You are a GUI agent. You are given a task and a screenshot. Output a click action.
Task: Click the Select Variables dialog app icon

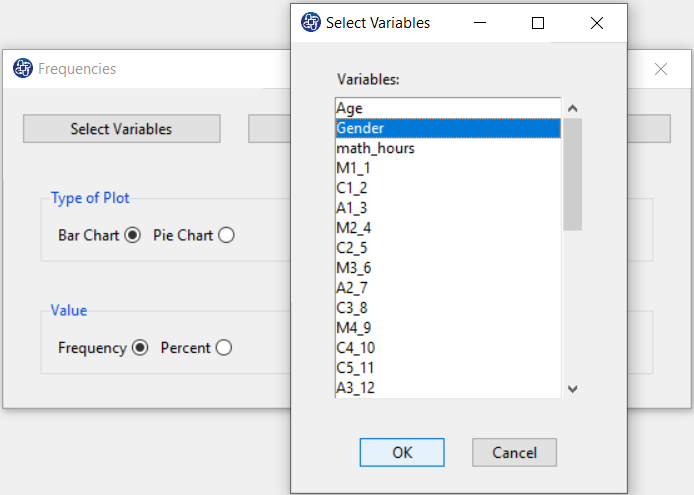pos(311,22)
